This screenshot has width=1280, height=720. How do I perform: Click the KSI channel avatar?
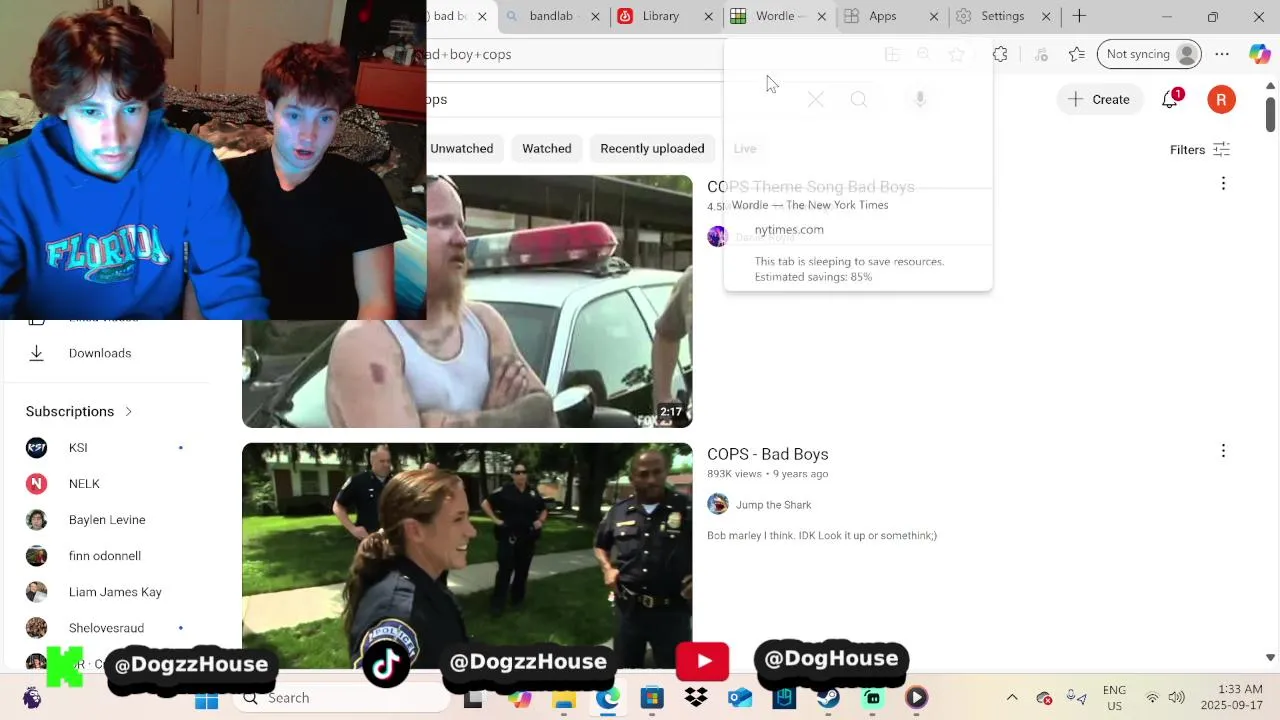tap(36, 448)
